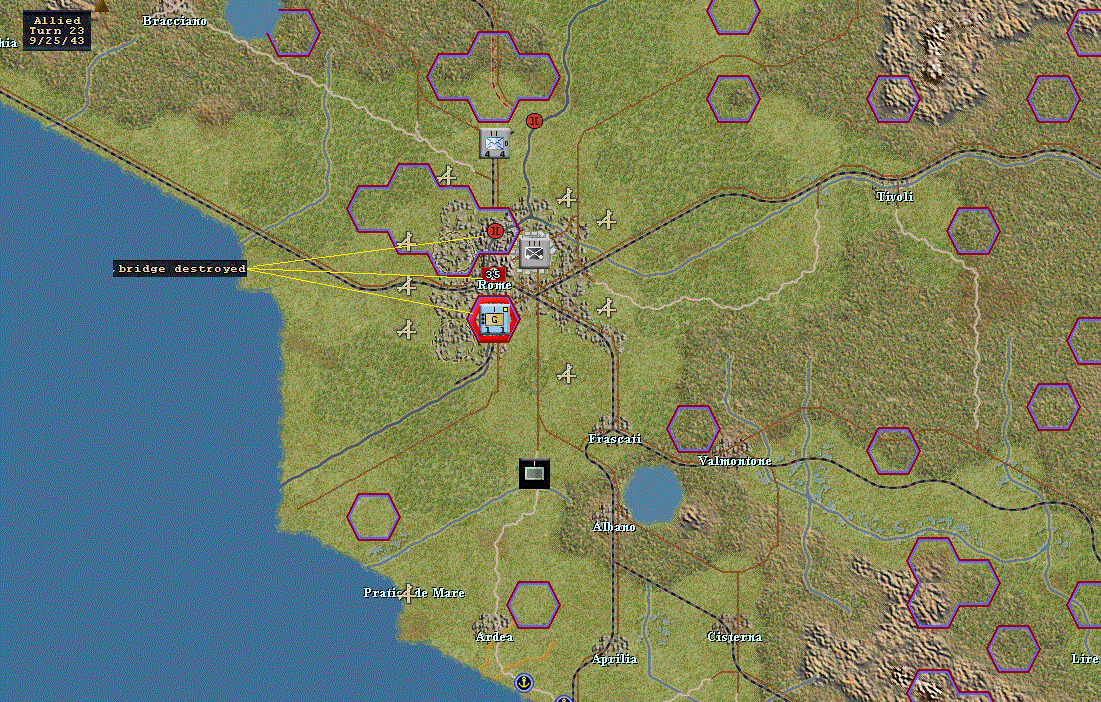1101x702 pixels.
Task: Click the Allied Turn 23 date box
Action: (58, 31)
